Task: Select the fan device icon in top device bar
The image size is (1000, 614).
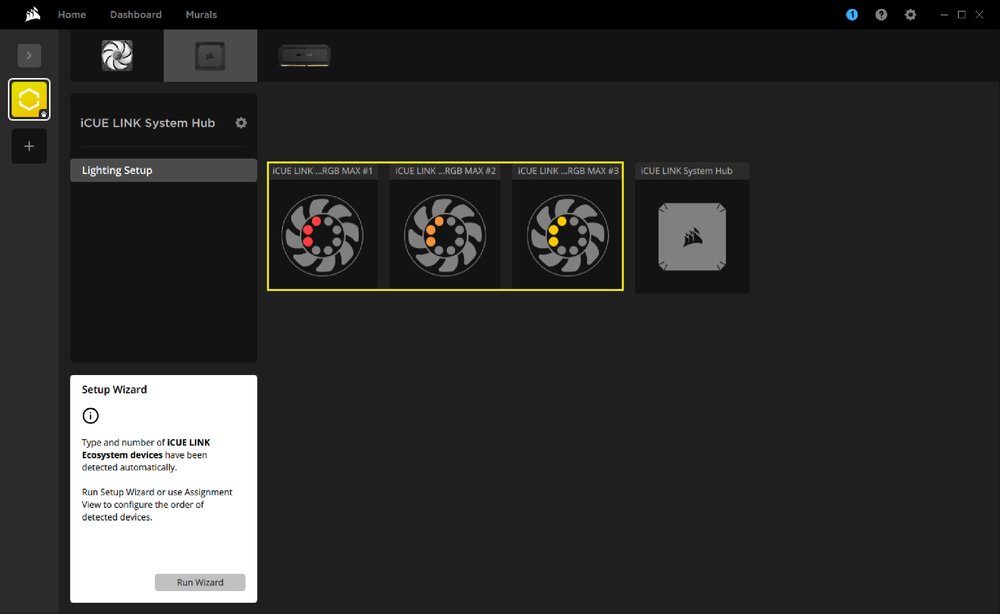Action: click(116, 55)
